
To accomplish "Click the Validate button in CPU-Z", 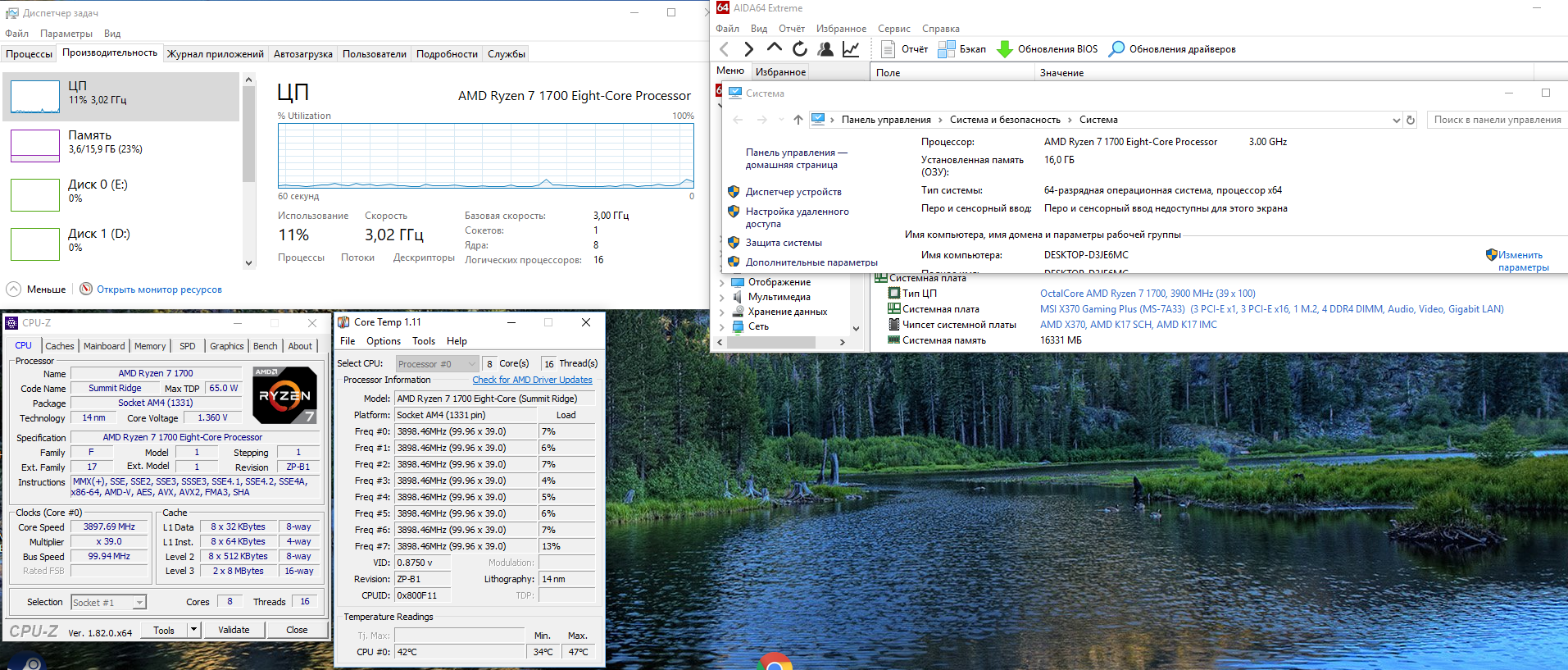I will (x=234, y=630).
